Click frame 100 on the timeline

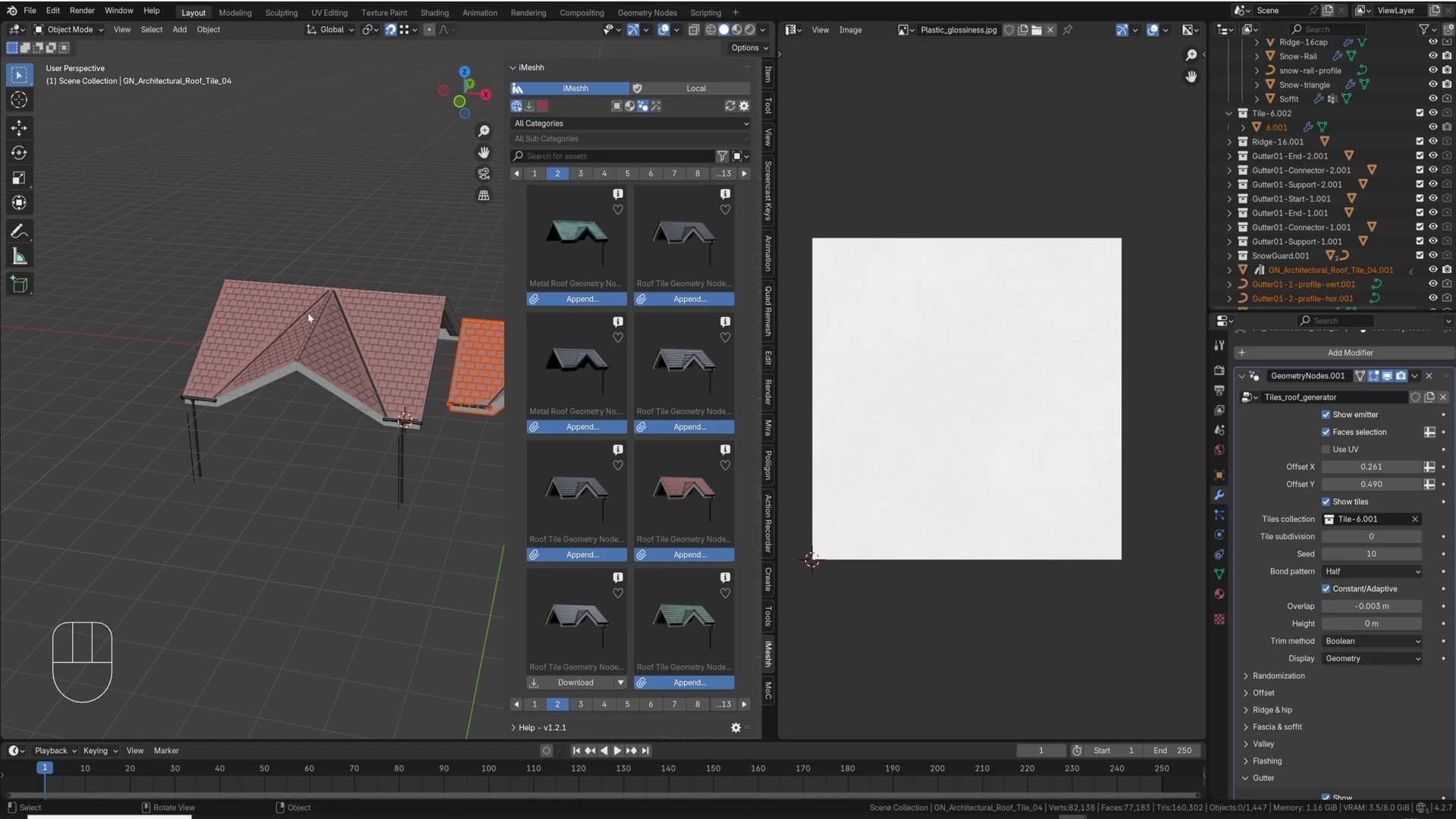[x=488, y=769]
